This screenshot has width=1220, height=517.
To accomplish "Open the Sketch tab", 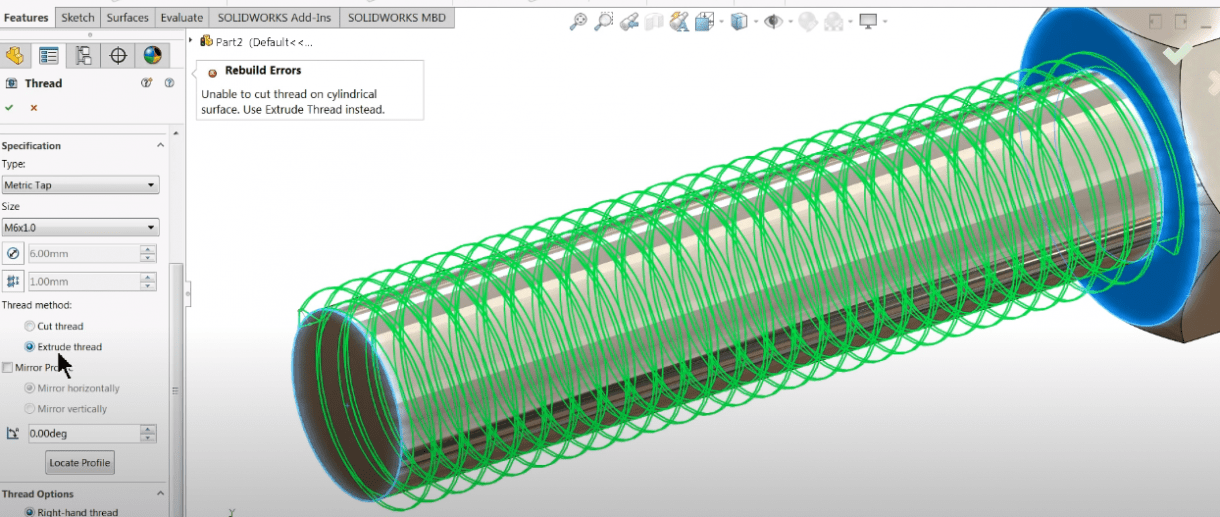I will coord(77,18).
